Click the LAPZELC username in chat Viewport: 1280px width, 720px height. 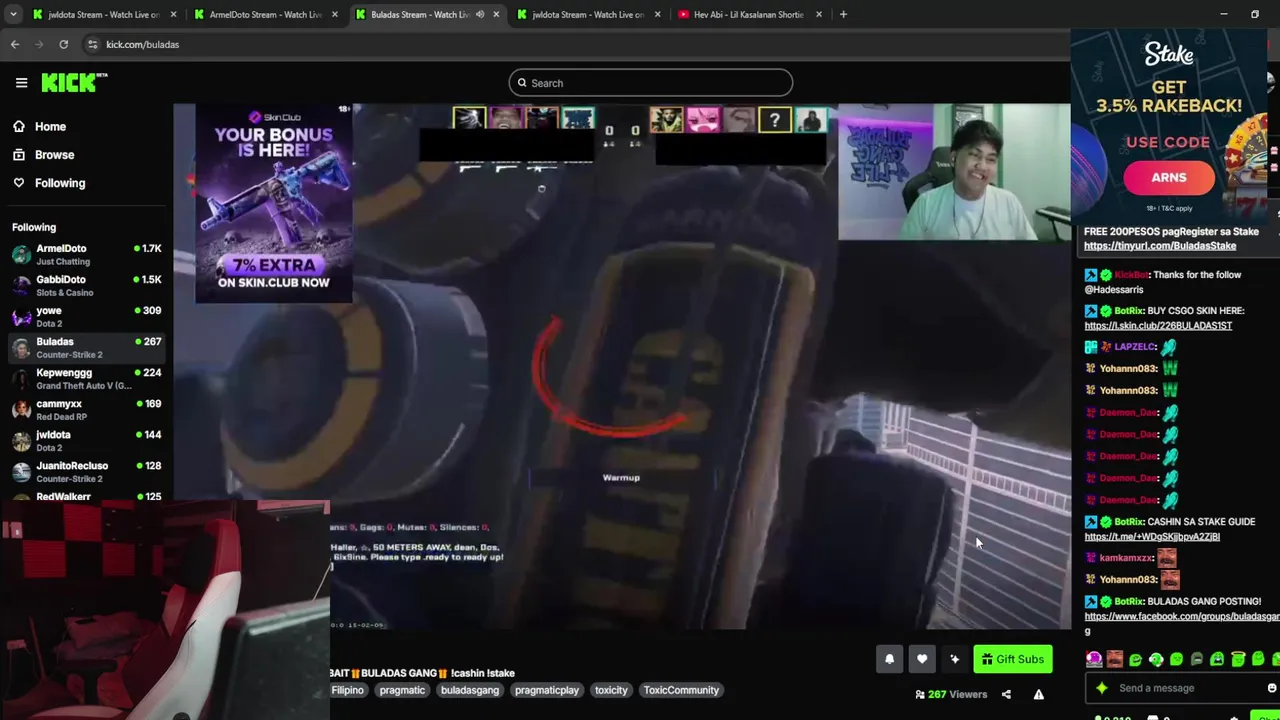pos(1135,347)
